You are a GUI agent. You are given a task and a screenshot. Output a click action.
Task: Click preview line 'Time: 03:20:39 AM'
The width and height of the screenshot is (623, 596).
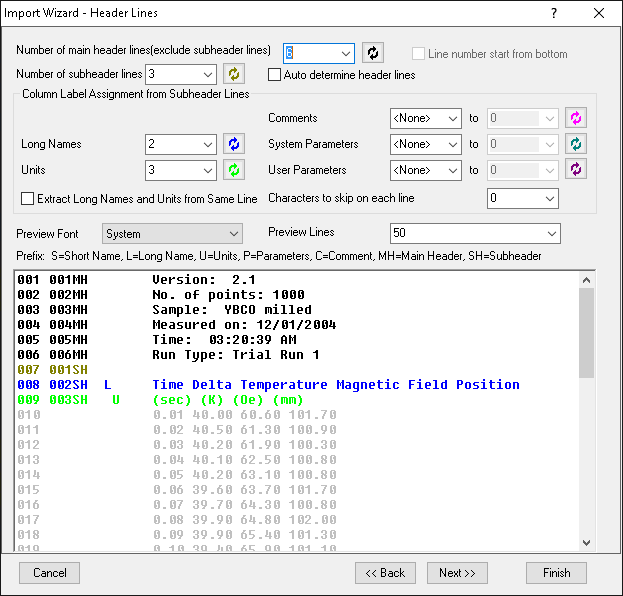[x=224, y=340]
